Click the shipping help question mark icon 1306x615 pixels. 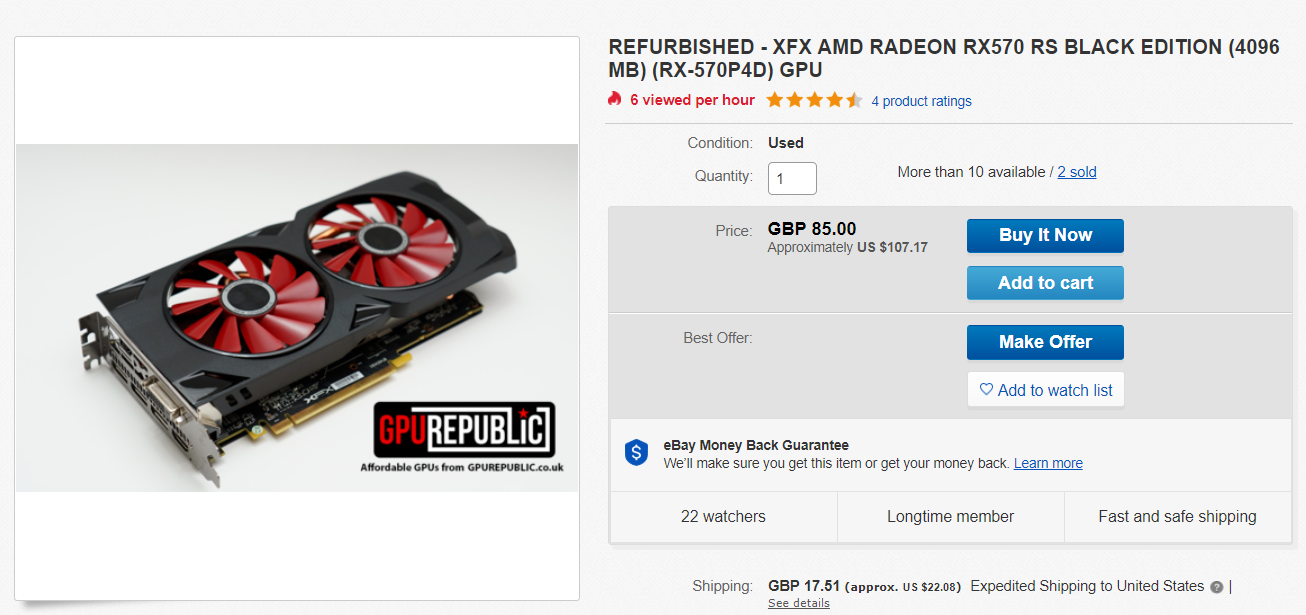click(x=1216, y=587)
